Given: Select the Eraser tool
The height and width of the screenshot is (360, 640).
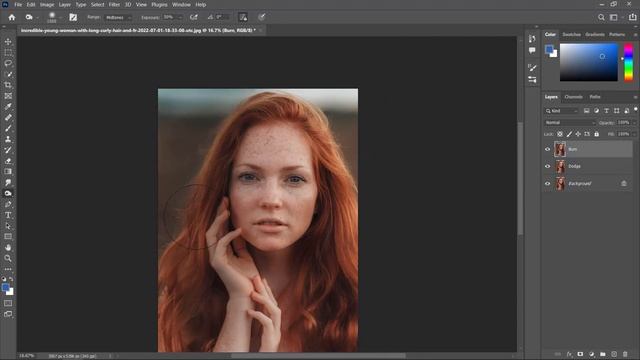Looking at the screenshot, I should coord(8,161).
